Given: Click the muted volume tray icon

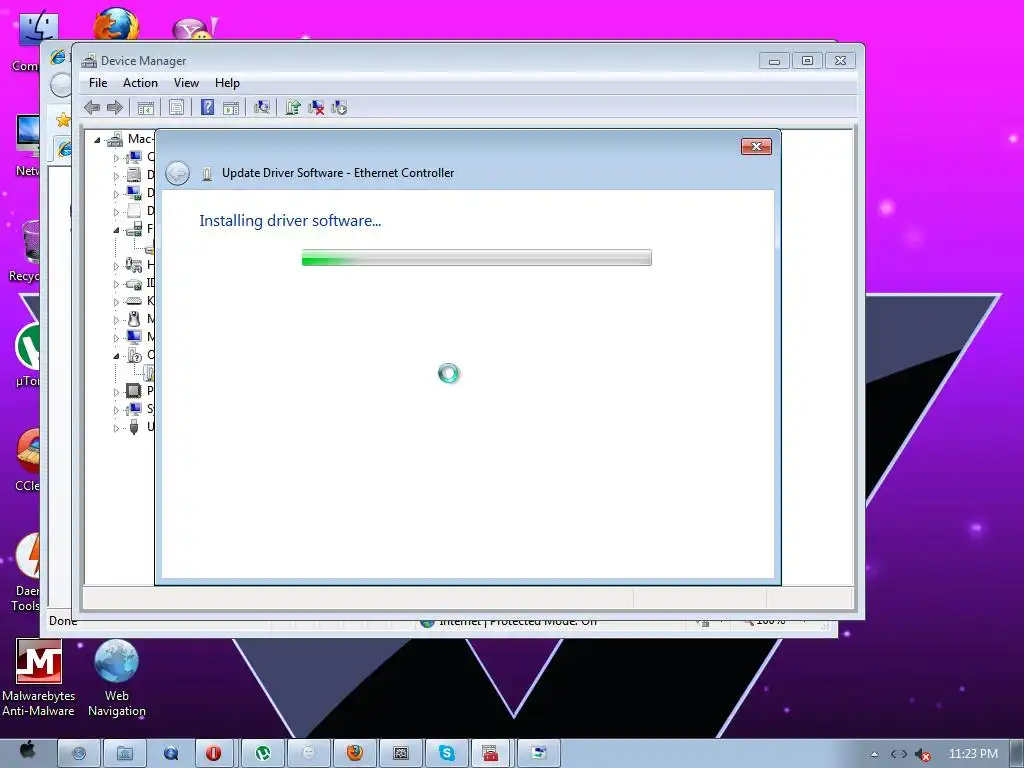Looking at the screenshot, I should (x=922, y=754).
